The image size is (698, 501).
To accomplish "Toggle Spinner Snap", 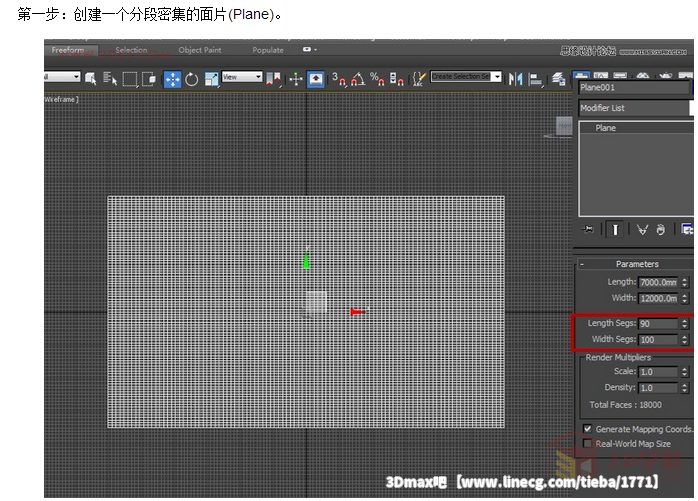I will coord(397,79).
